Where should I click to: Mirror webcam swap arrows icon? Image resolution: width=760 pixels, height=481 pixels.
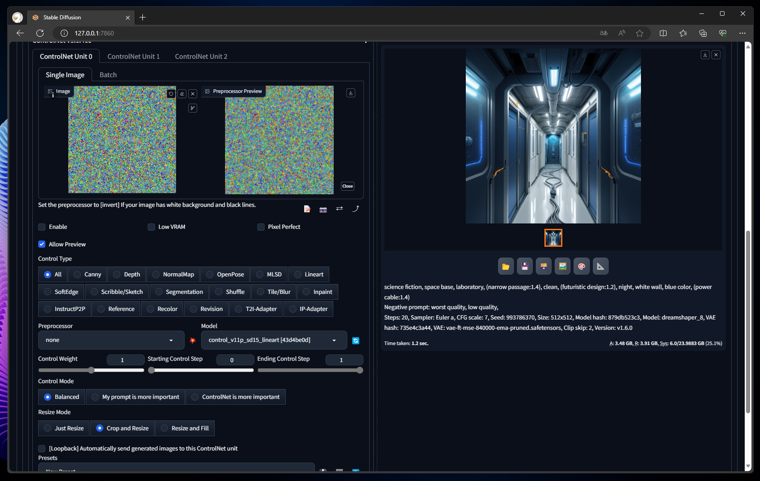pos(339,208)
